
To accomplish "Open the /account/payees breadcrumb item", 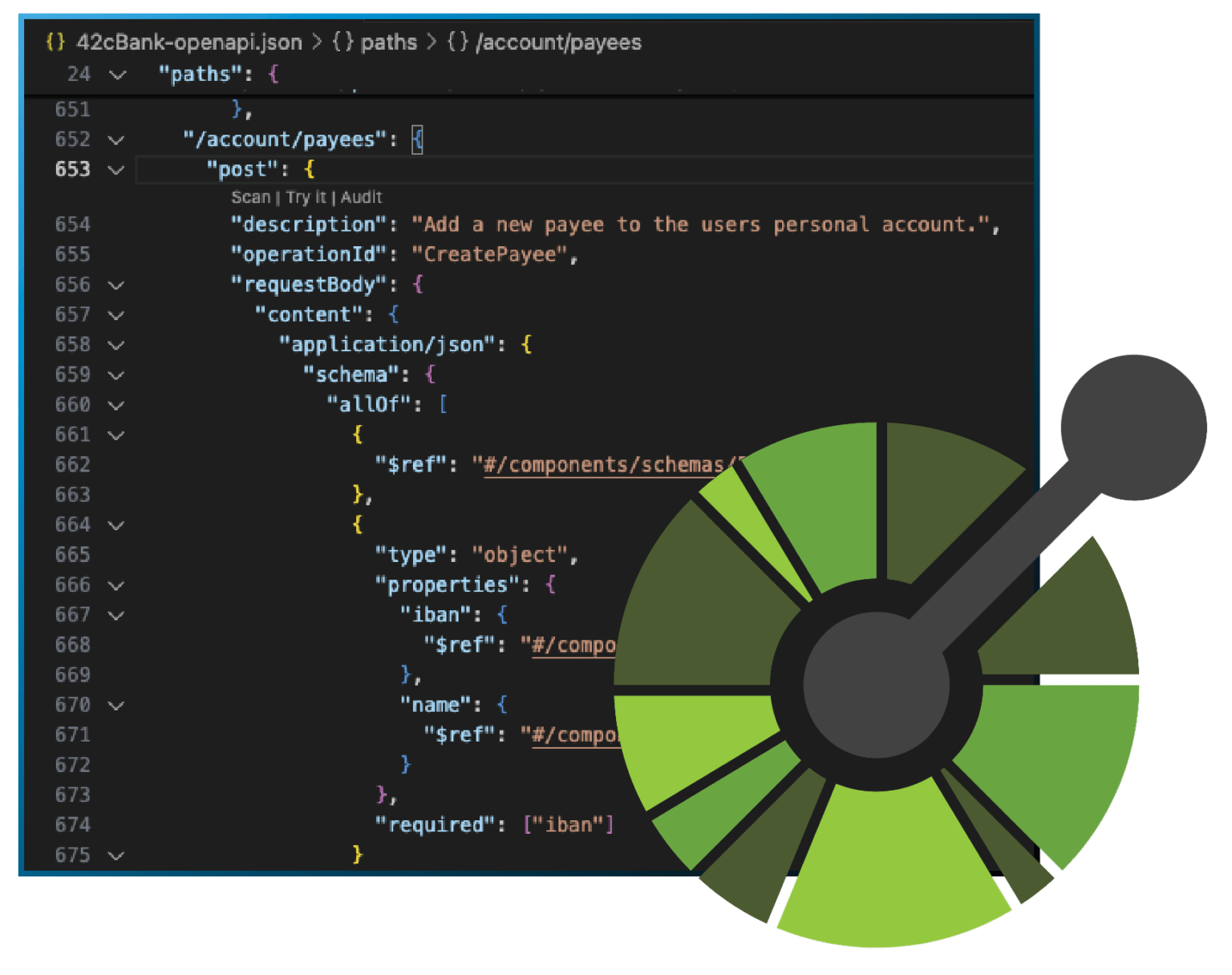I will pos(558,42).
